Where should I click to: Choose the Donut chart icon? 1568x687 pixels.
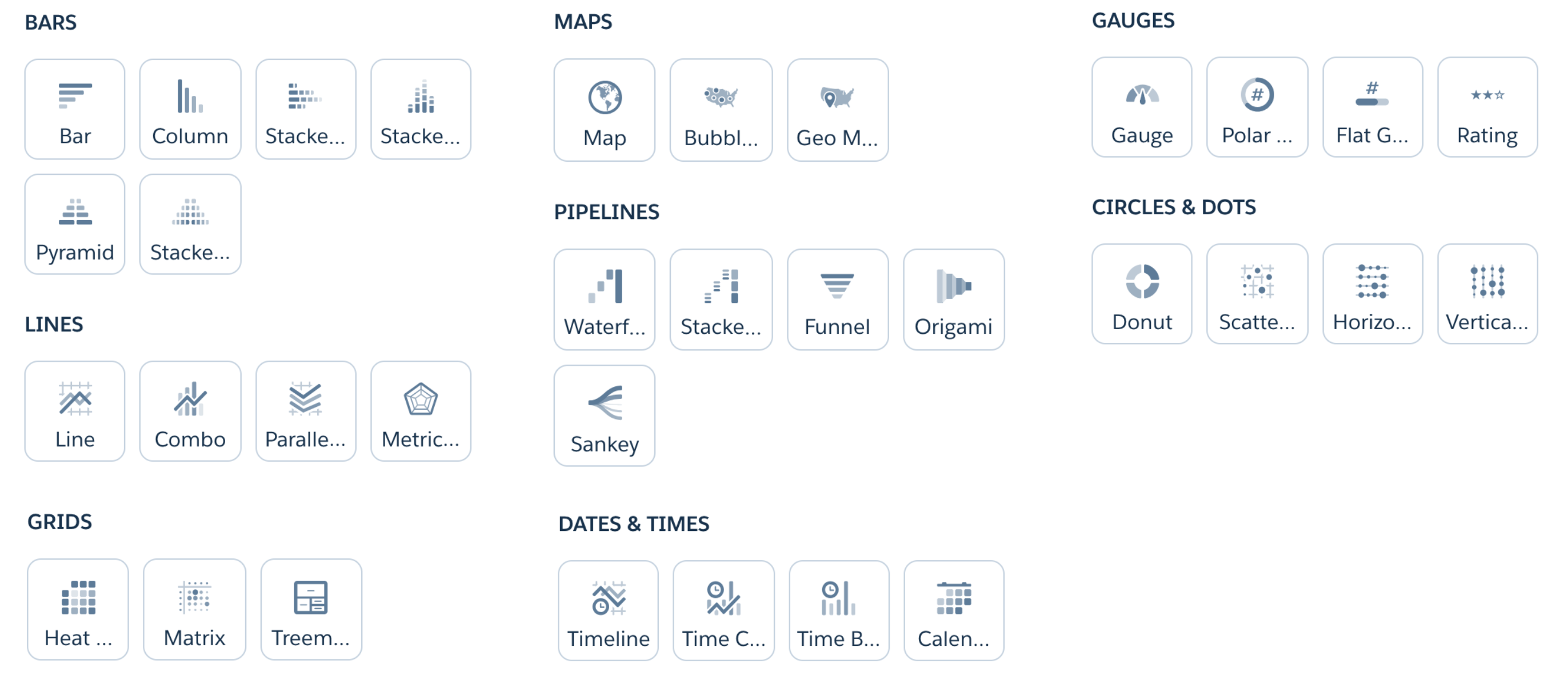click(x=1141, y=294)
